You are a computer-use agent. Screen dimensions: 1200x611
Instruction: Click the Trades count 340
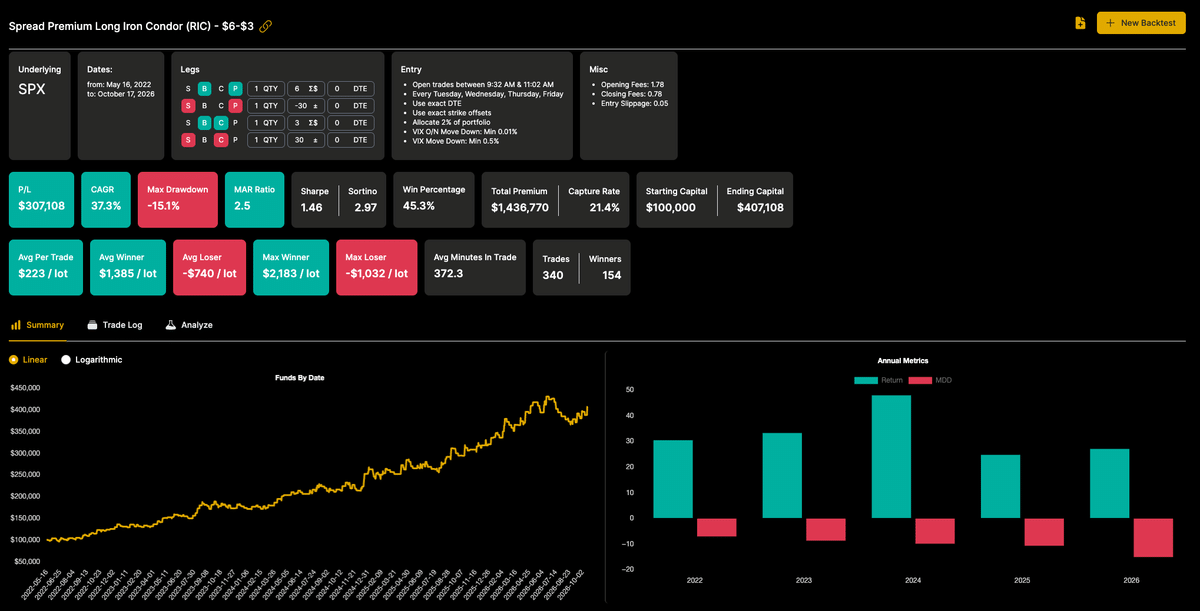[x=555, y=273]
